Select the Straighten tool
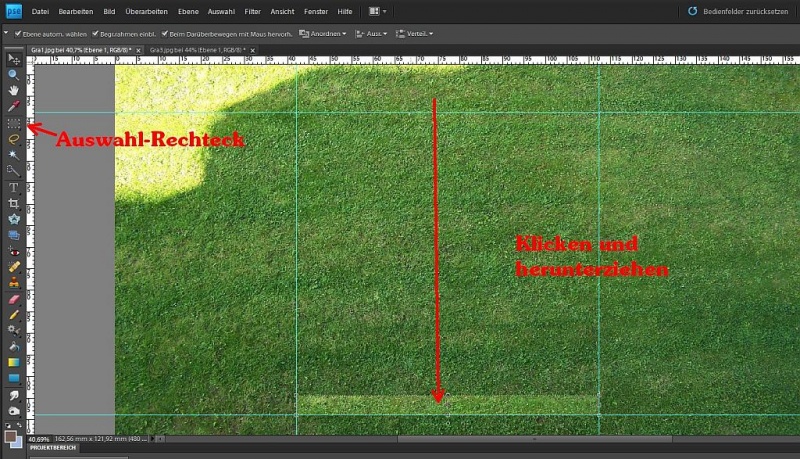Screen dimensions: 800x459 click(x=14, y=235)
